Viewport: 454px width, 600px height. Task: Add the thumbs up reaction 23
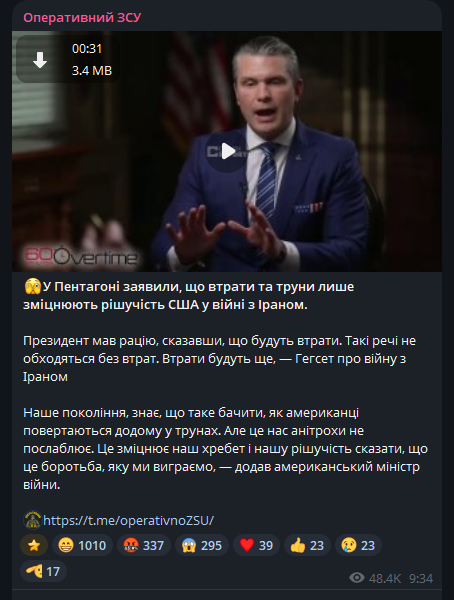307,545
